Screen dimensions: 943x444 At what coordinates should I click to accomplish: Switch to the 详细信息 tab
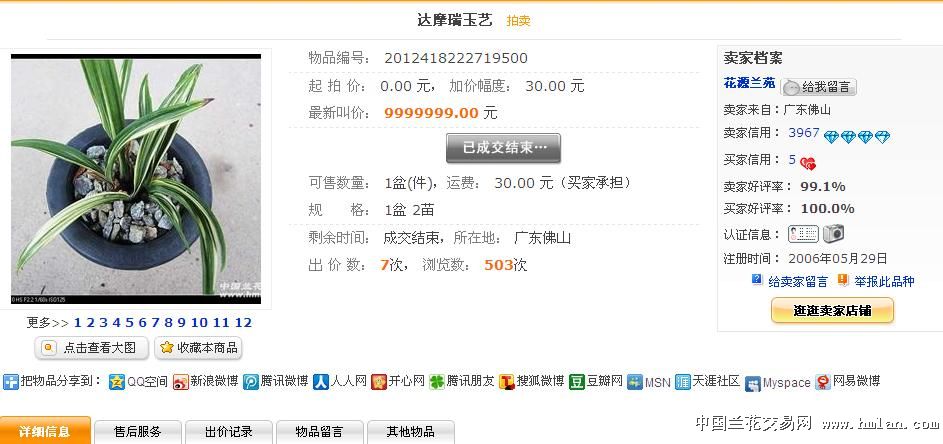(45, 431)
